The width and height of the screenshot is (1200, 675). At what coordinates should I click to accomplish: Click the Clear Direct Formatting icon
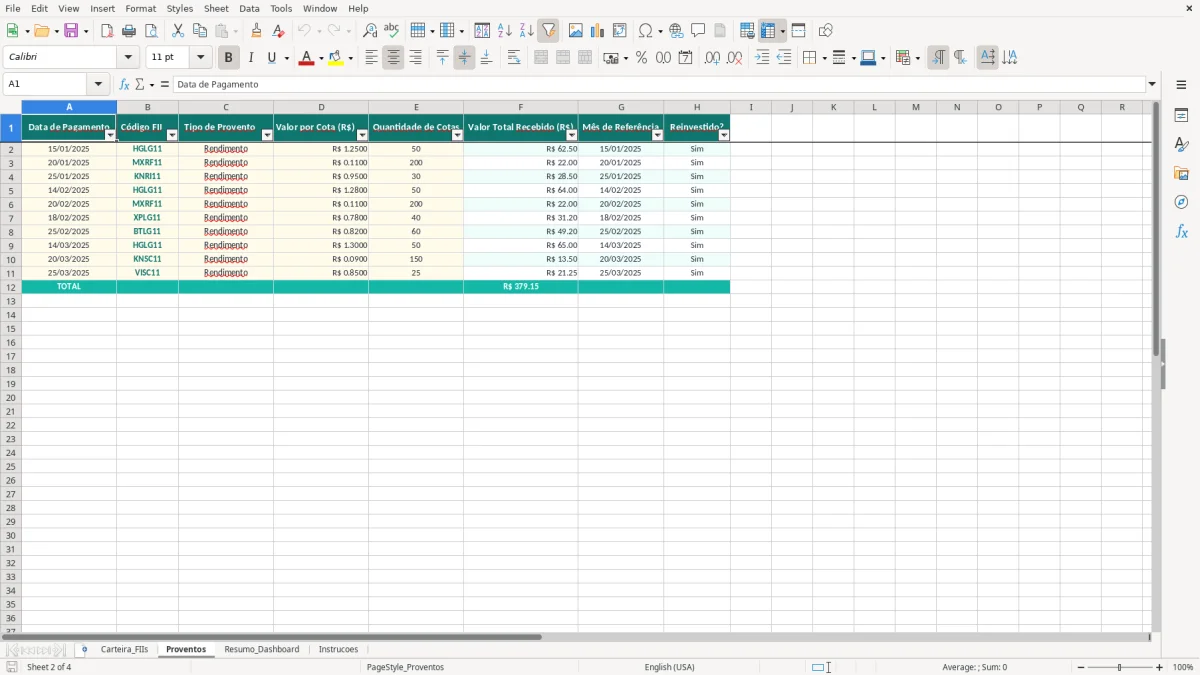[279, 31]
